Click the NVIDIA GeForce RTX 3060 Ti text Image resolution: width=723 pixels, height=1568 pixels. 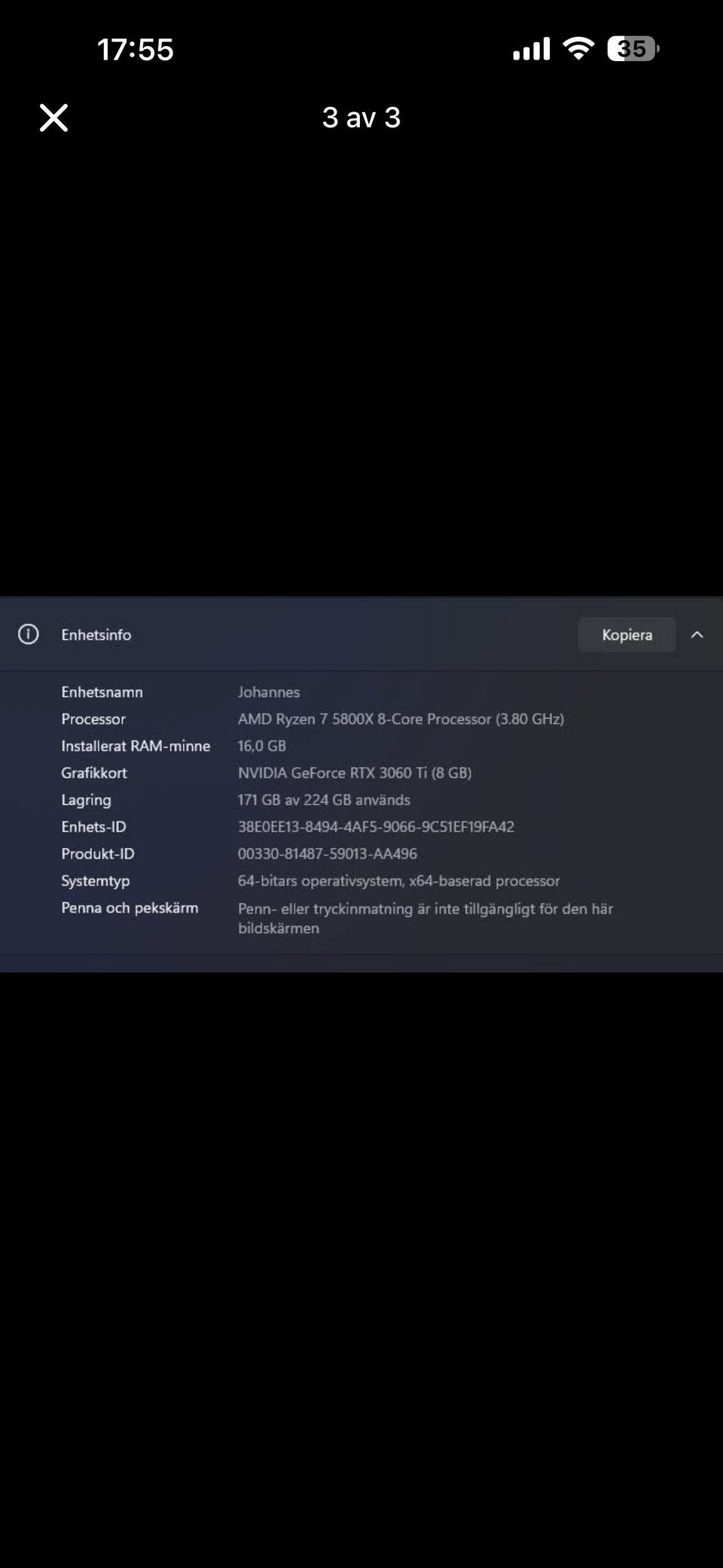pos(355,773)
